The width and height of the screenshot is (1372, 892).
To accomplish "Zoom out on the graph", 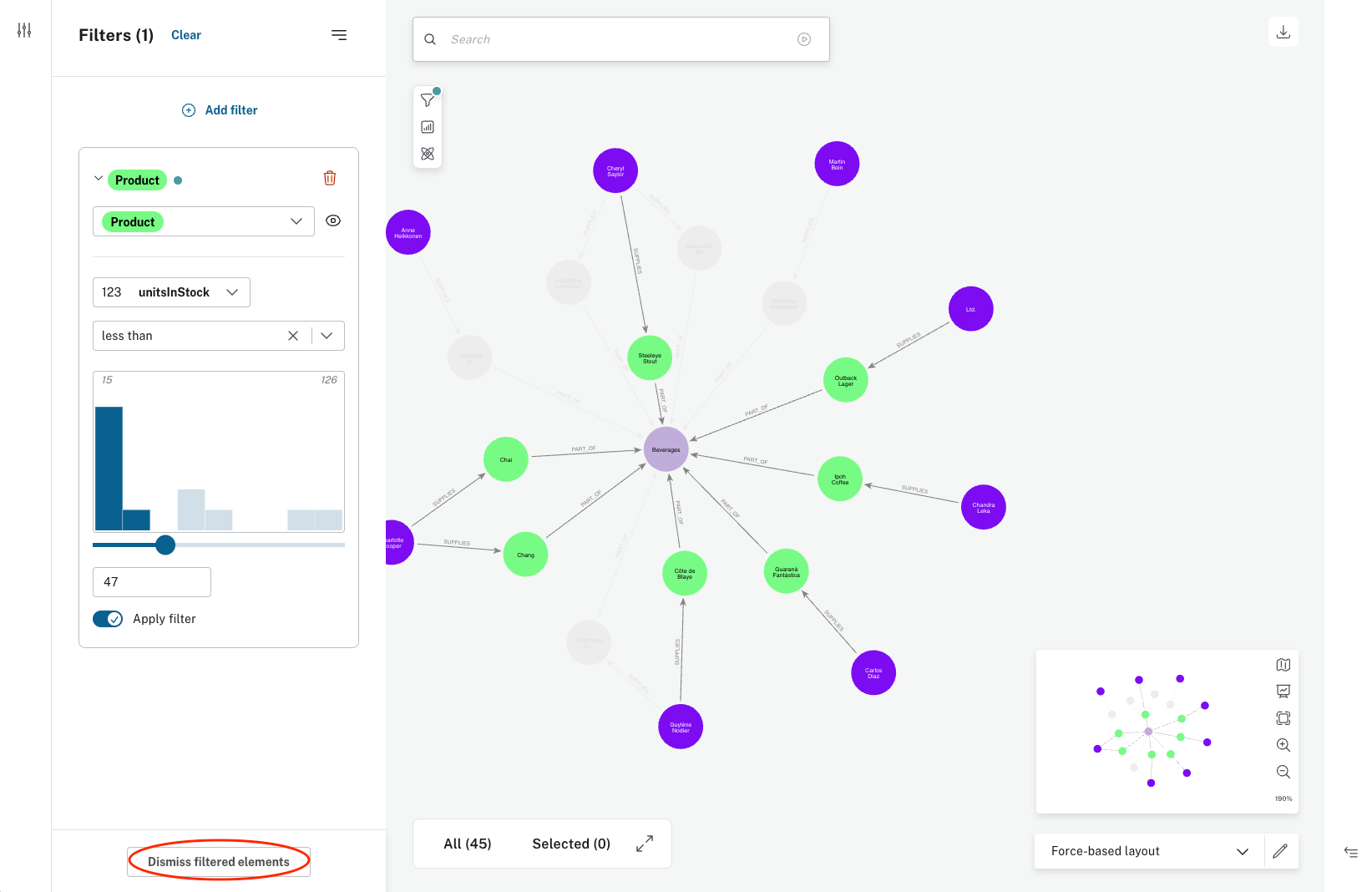I will click(1283, 772).
